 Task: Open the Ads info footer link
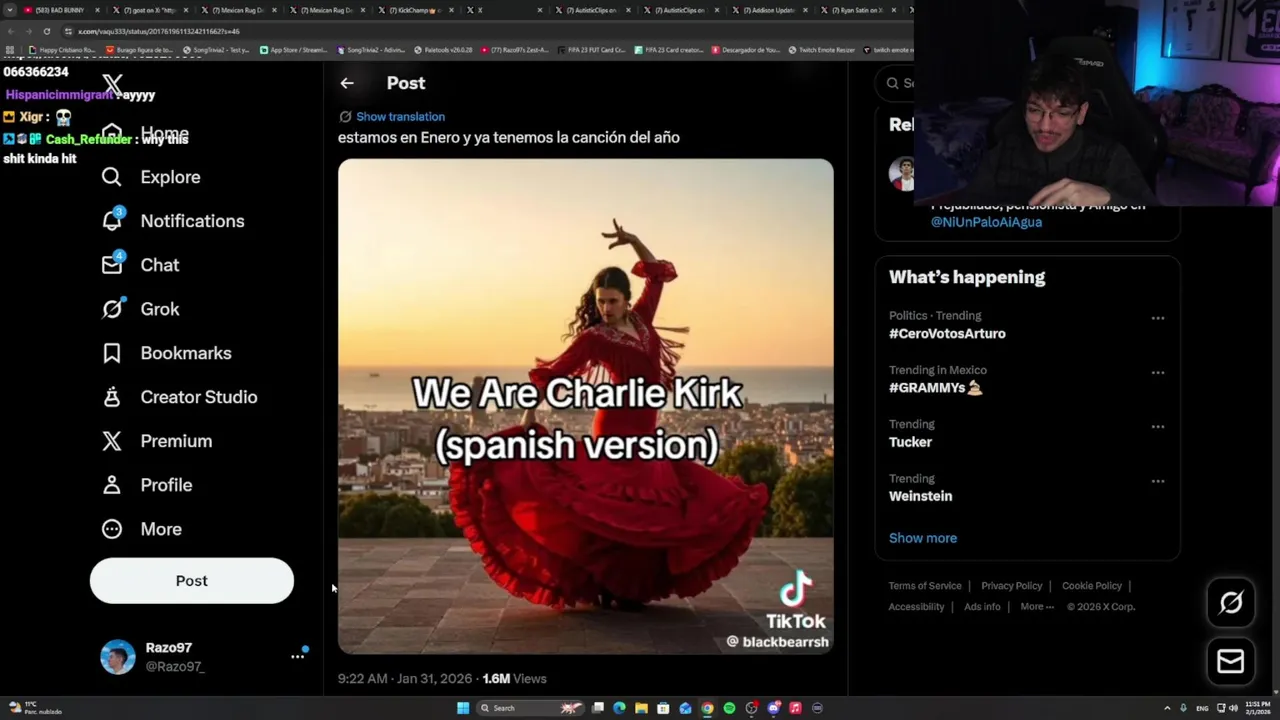coord(982,607)
